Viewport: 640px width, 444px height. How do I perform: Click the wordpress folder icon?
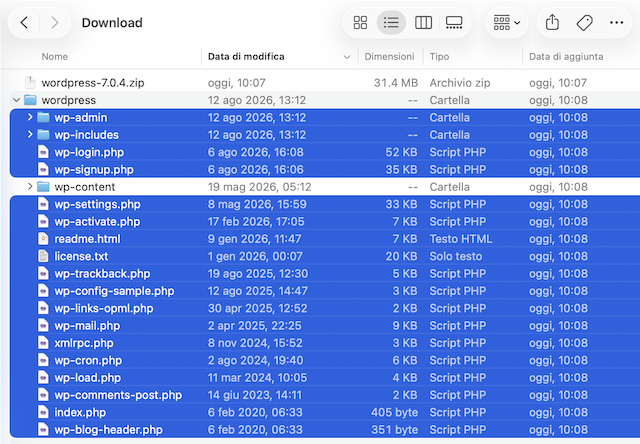(x=30, y=100)
